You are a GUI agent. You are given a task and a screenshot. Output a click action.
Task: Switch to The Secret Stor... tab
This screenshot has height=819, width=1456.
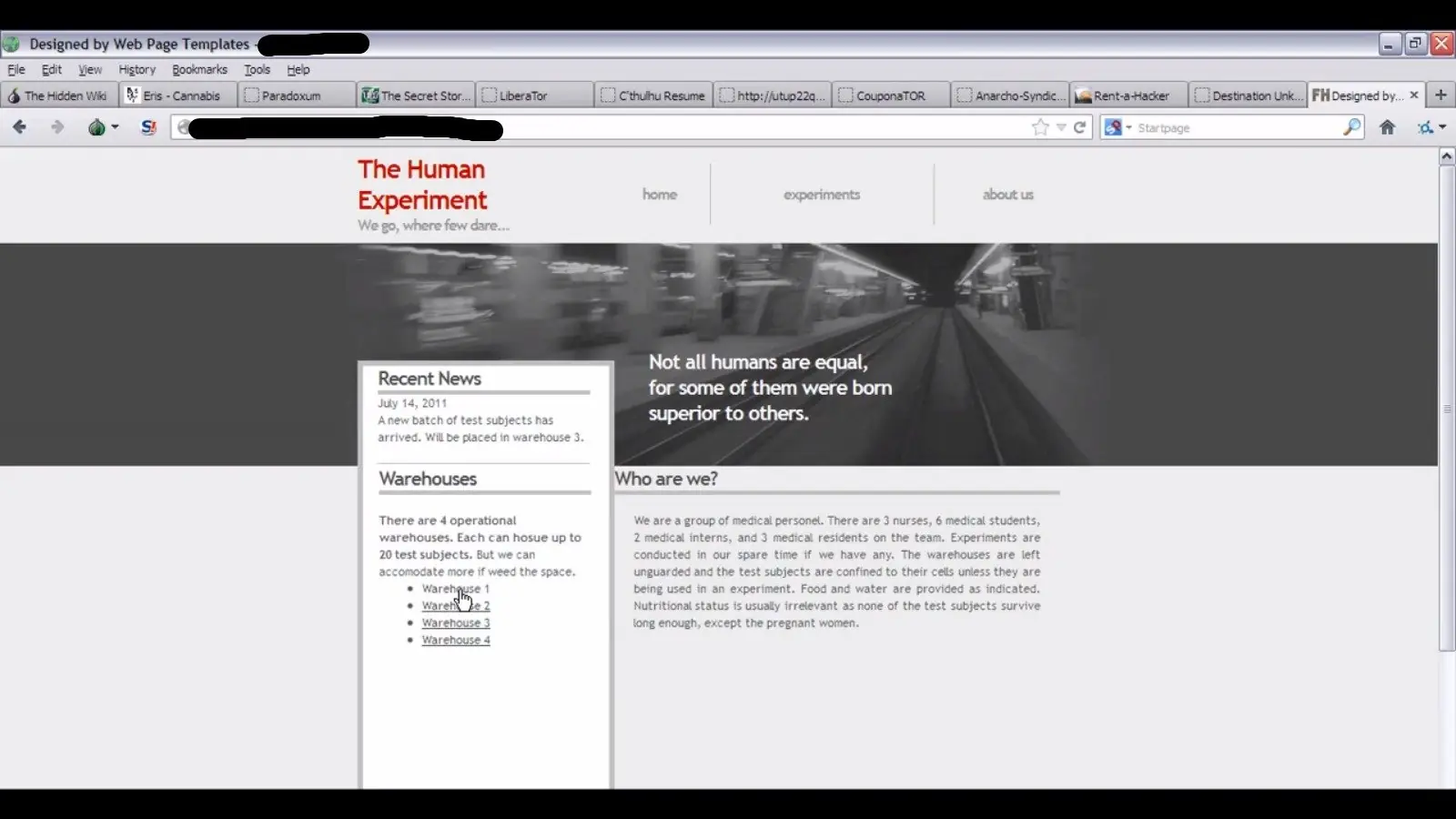416,95
